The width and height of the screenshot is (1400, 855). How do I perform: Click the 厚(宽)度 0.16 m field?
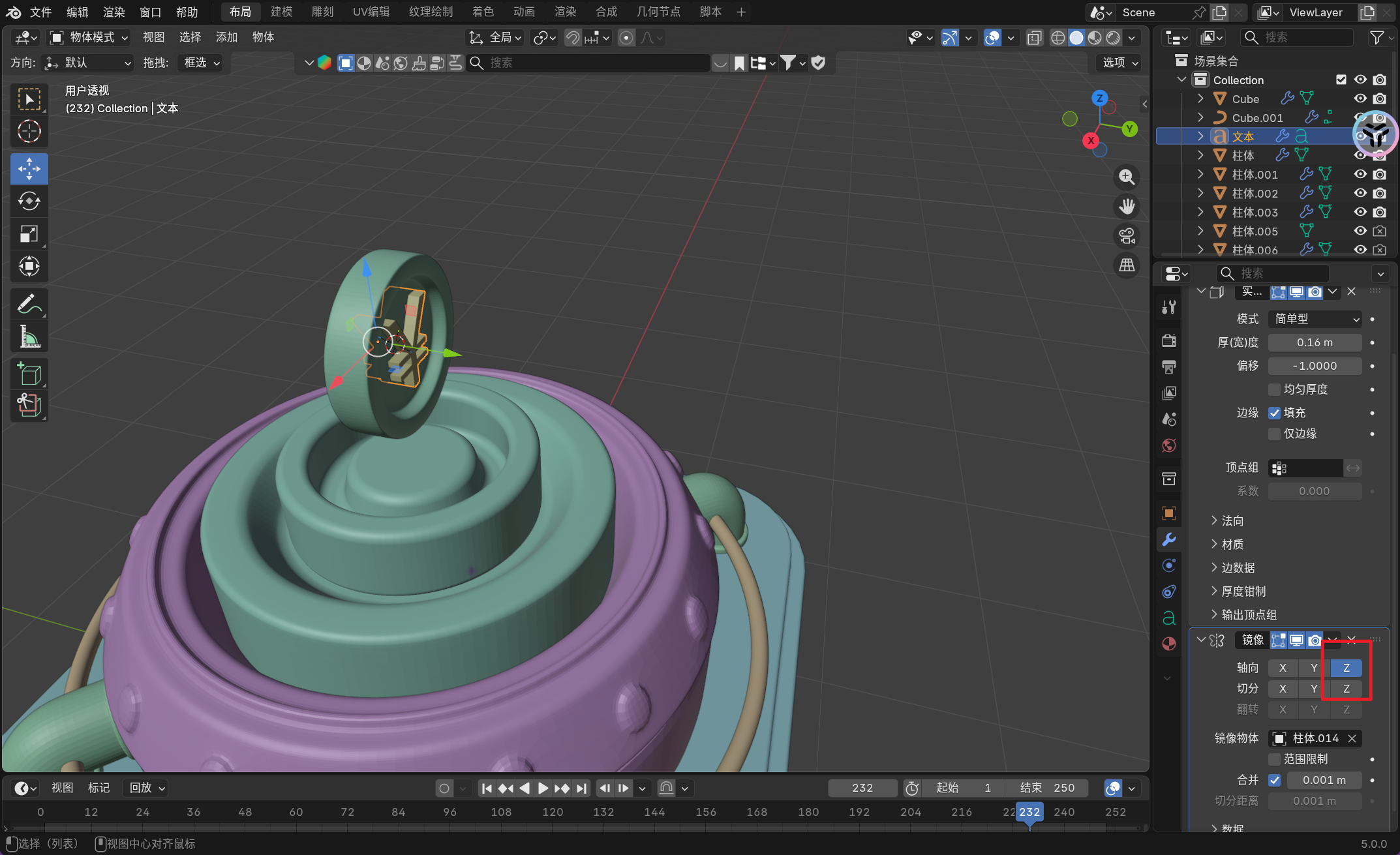1315,342
